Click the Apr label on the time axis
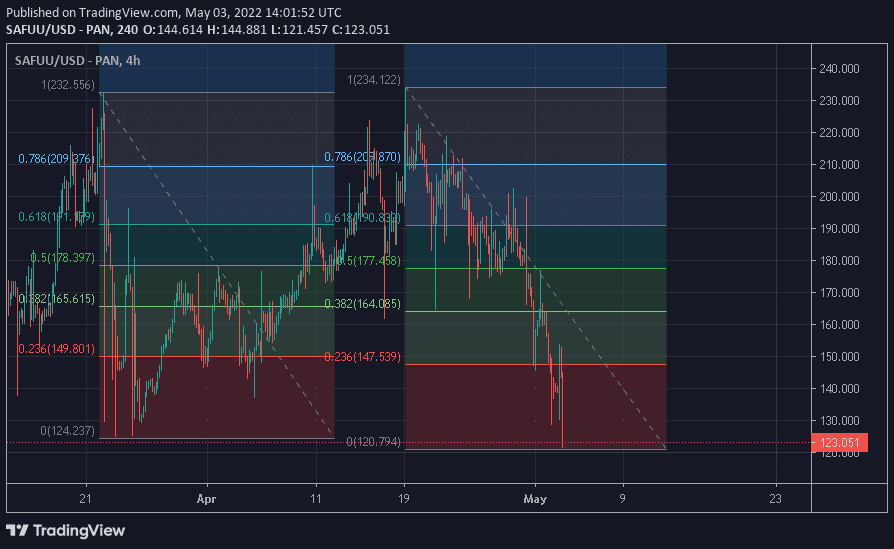894x549 pixels. [206, 497]
